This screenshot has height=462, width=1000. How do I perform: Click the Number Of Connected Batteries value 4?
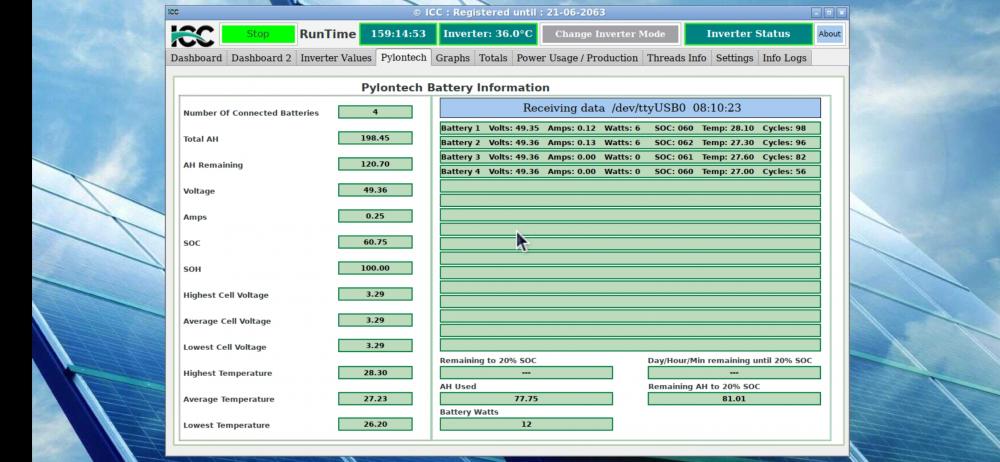pos(375,112)
